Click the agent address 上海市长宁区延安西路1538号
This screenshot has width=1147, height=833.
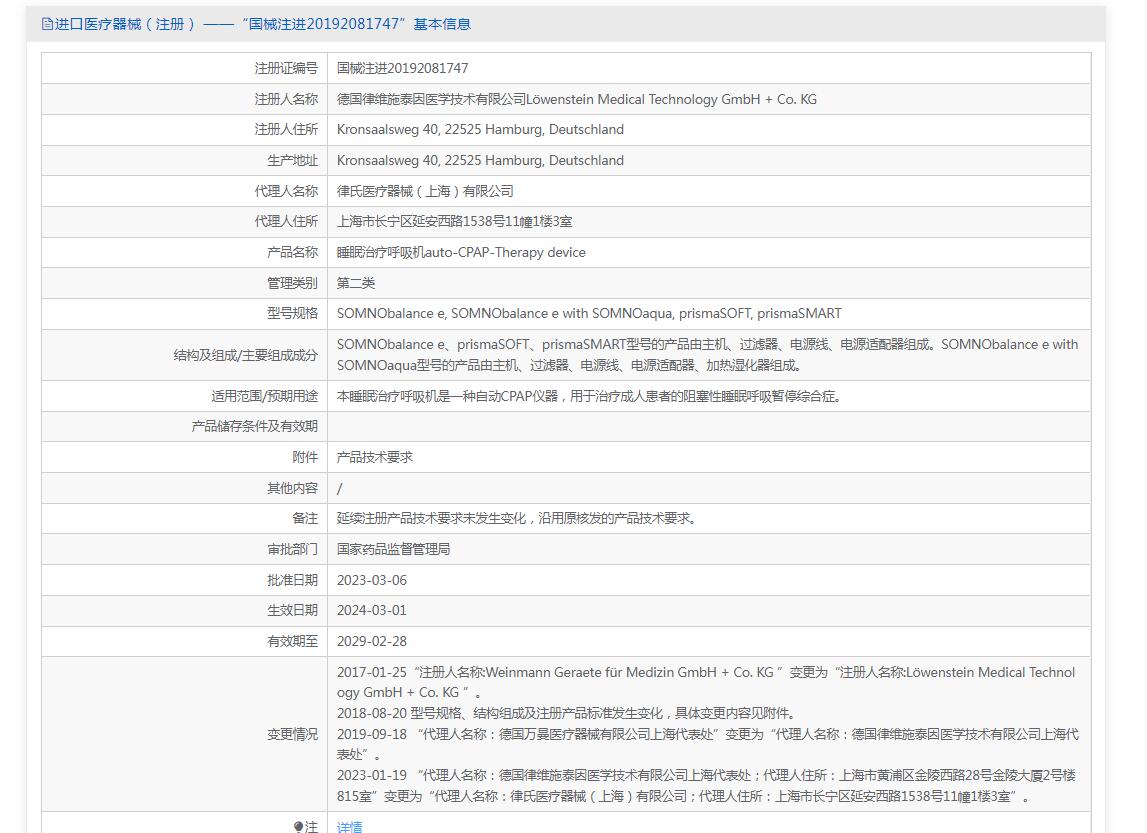pyautogui.click(x=454, y=222)
